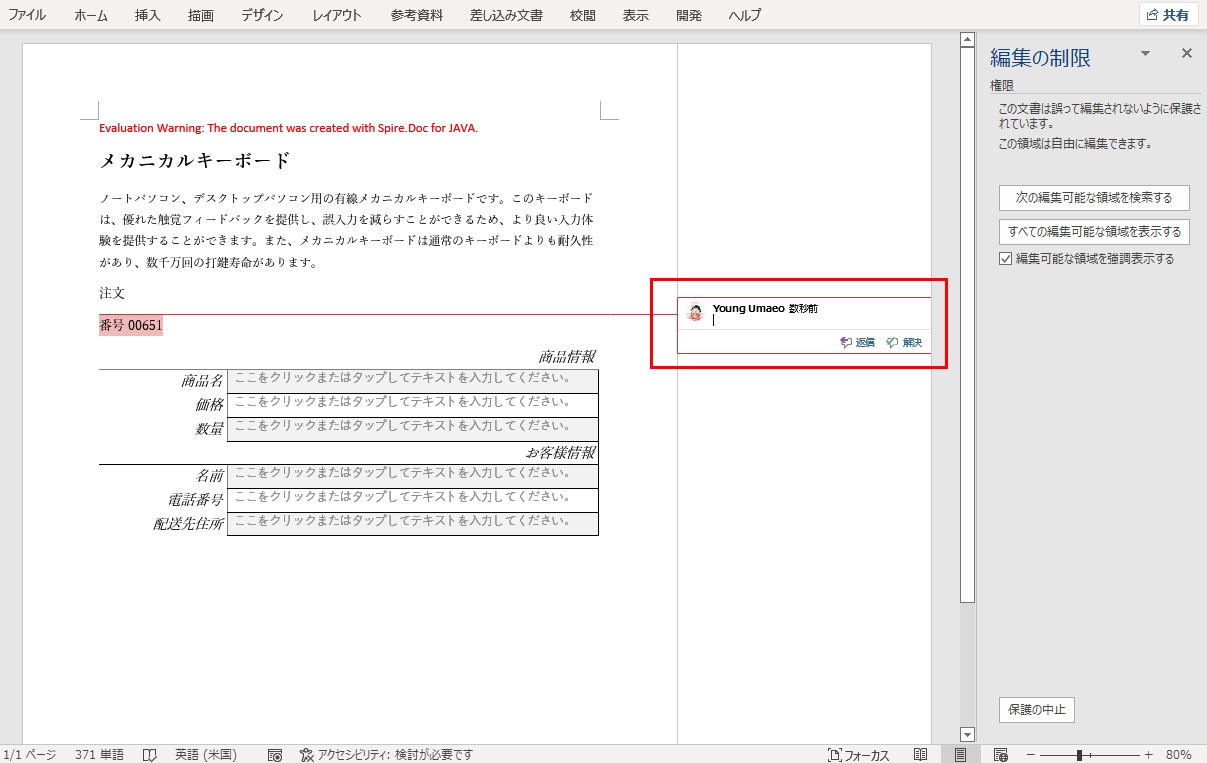Open the ファイル menu

27,15
